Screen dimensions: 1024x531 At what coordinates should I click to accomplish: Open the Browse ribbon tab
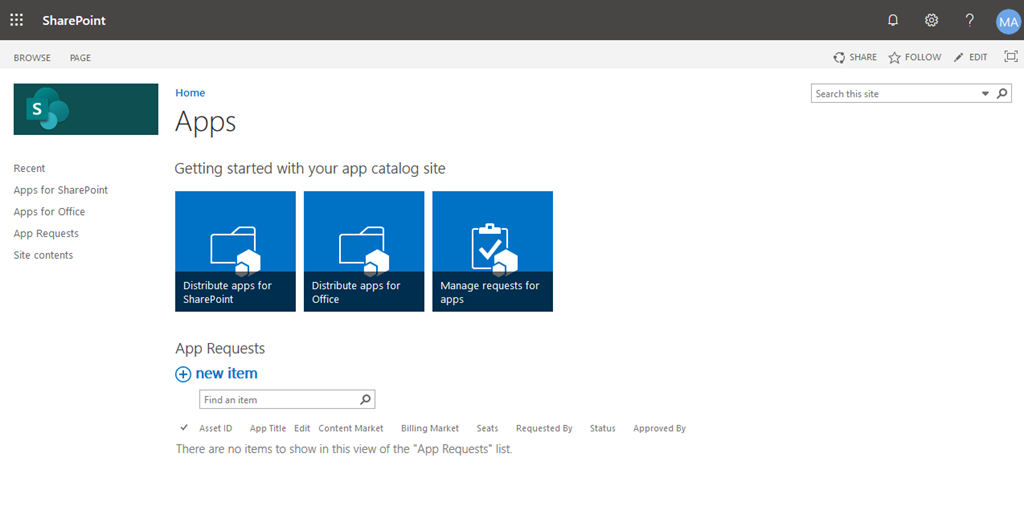coord(32,58)
